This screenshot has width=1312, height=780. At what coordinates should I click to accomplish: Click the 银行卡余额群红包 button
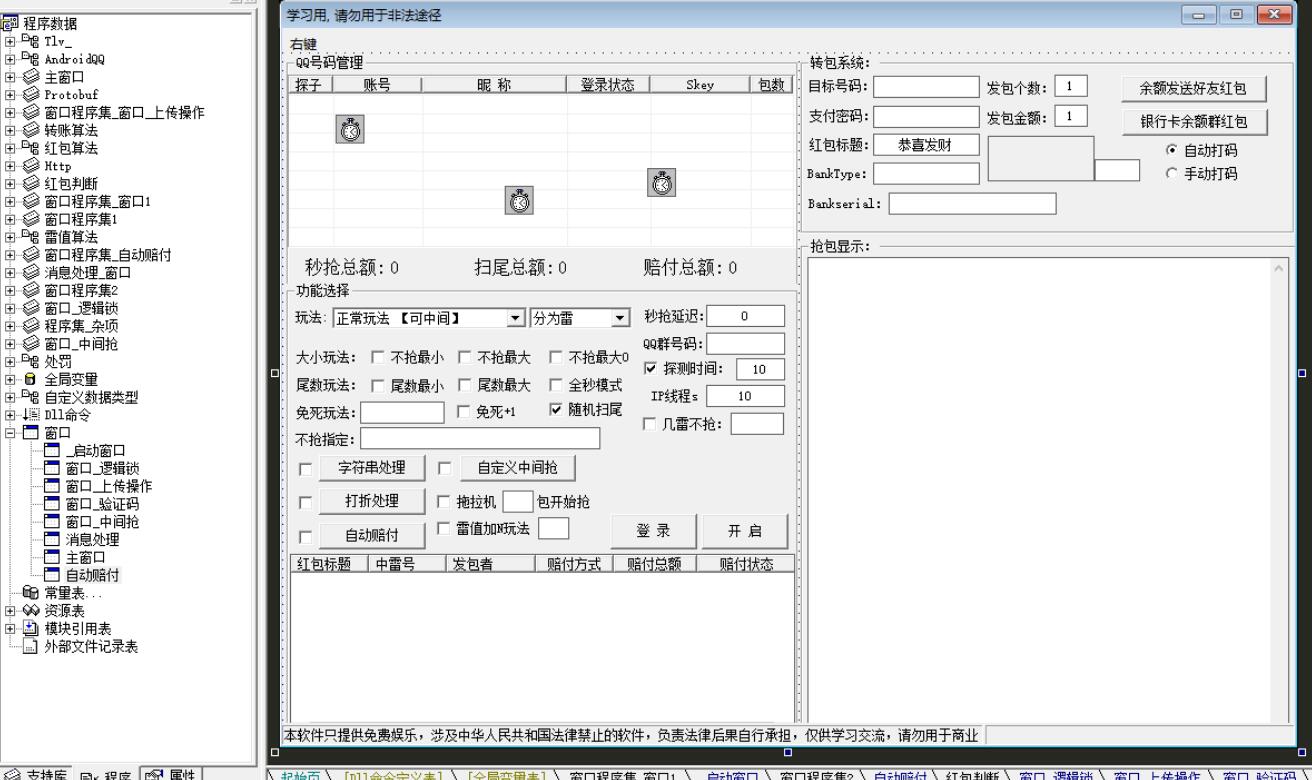[x=1193, y=122]
